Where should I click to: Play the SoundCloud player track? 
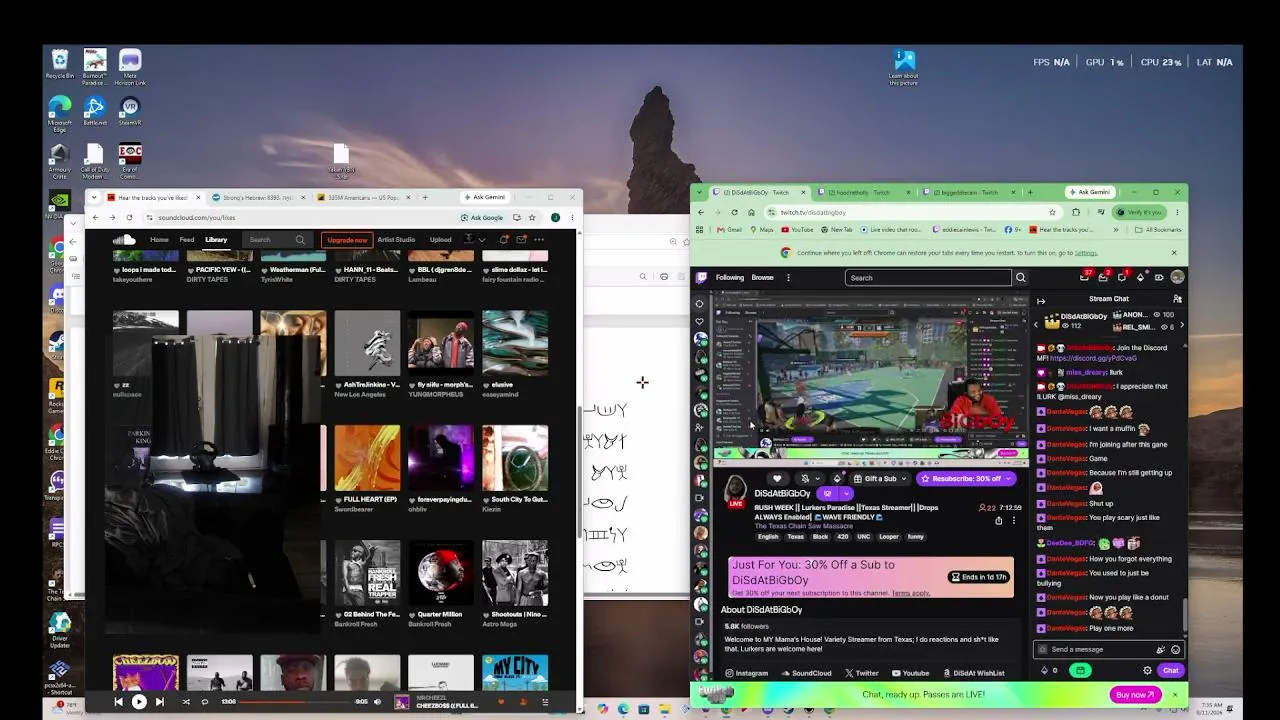coord(139,702)
